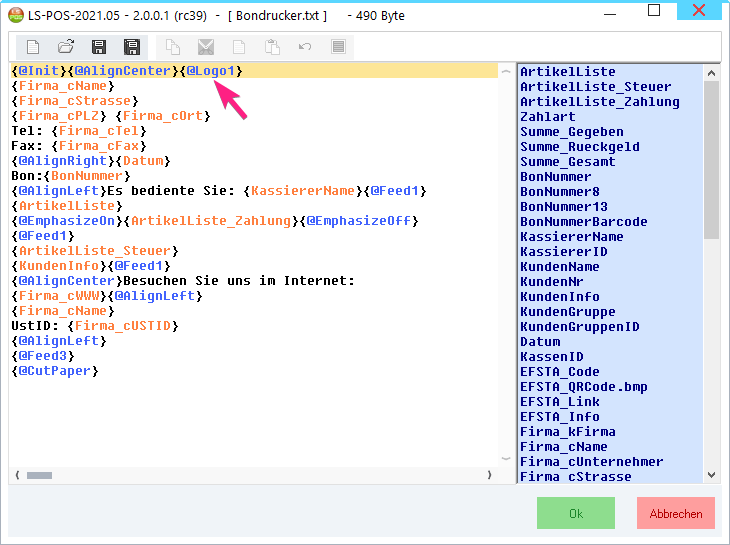Select Zahlart in the variable list
Image resolution: width=730 pixels, height=545 pixels.
coord(548,116)
